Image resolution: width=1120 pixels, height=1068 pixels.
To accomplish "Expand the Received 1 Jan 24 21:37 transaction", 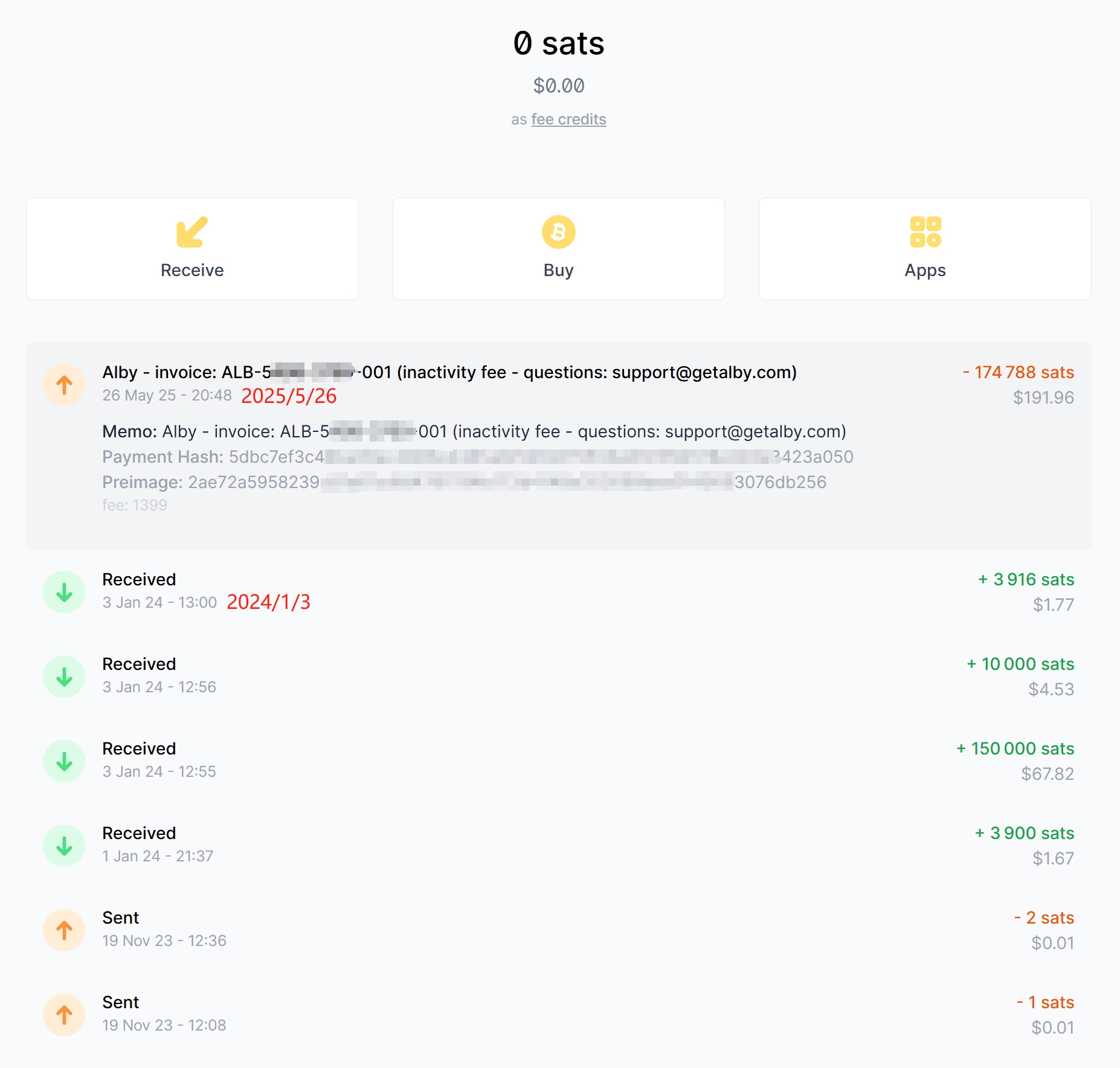I will pyautogui.click(x=139, y=834).
